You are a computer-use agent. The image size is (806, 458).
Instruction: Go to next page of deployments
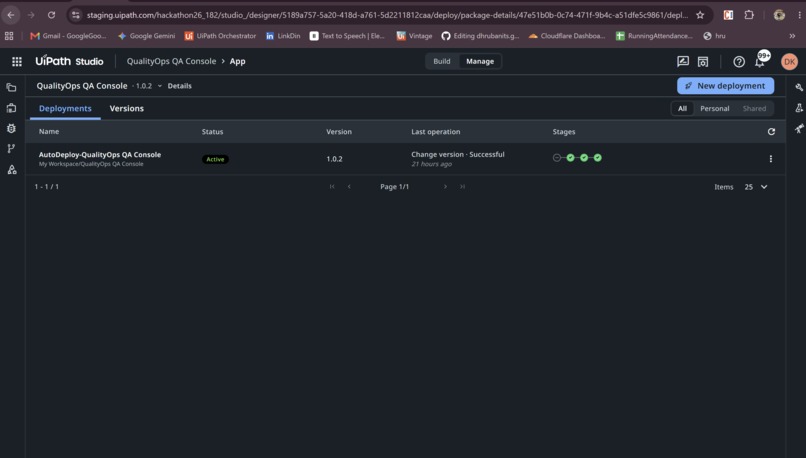coord(445,187)
